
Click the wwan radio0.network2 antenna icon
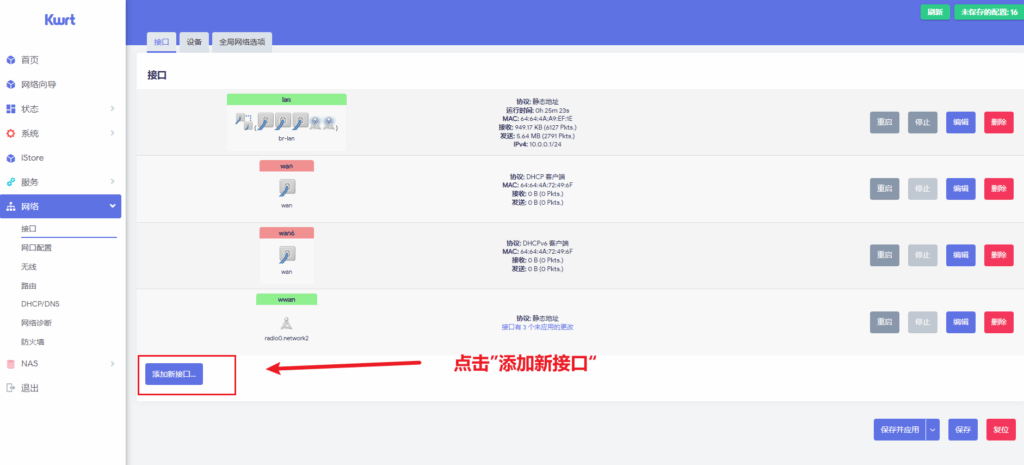[286, 322]
